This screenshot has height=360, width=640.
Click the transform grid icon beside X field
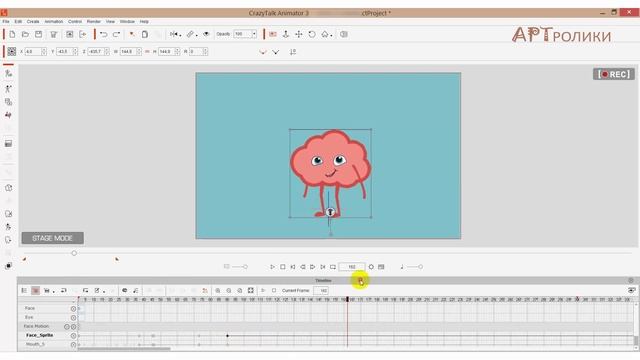pos(11,51)
